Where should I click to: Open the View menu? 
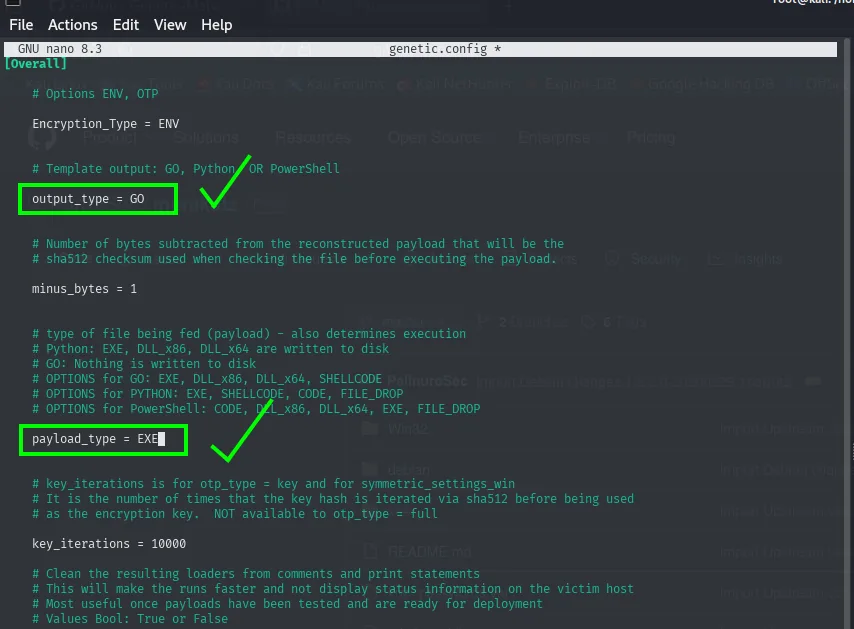coord(170,25)
